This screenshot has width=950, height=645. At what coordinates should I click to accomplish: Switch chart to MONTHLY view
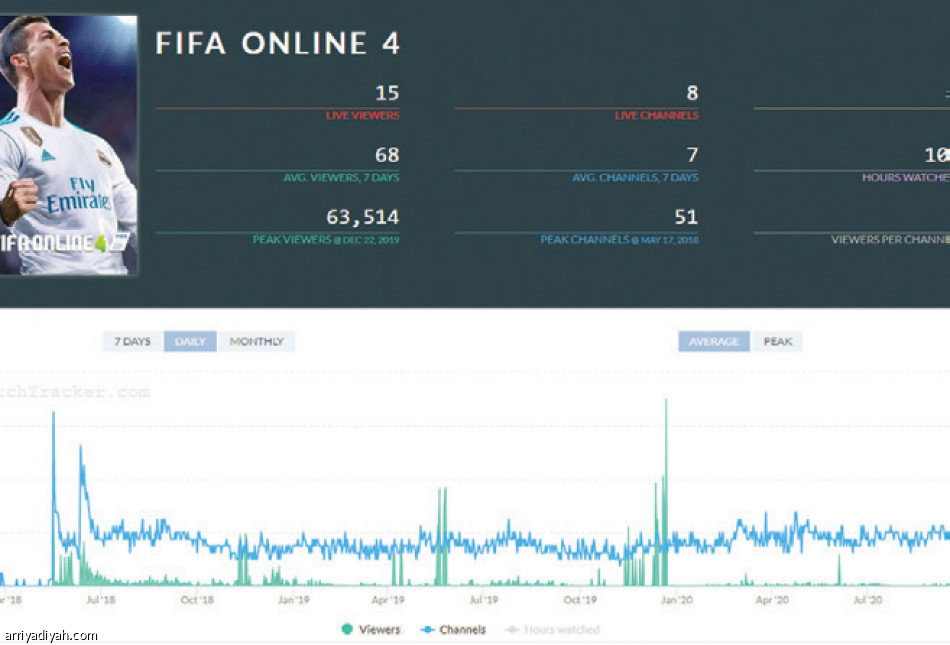pos(257,342)
